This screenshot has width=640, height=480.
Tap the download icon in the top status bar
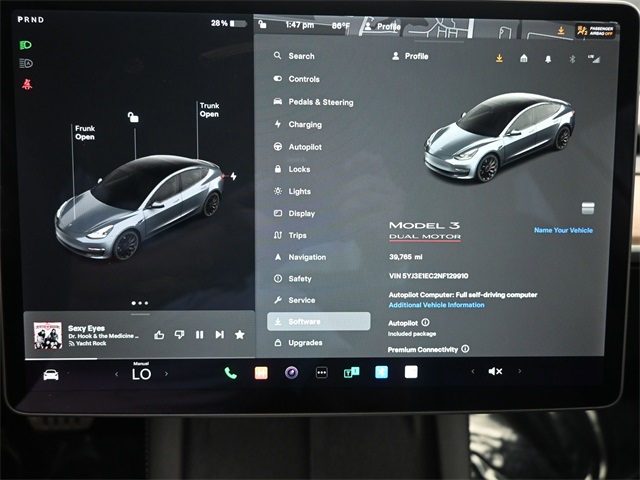(561, 31)
